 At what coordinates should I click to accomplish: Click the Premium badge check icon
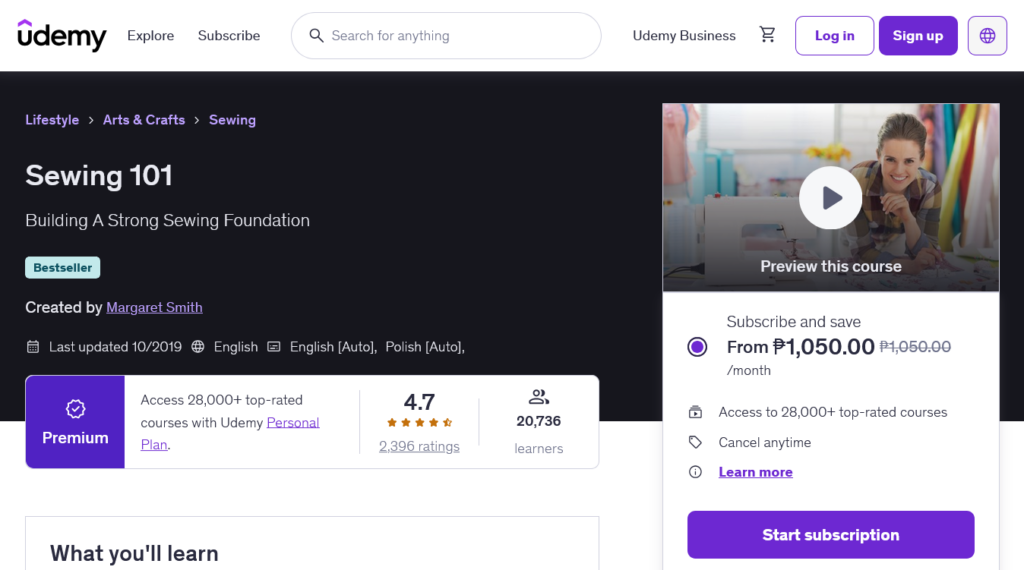click(75, 409)
